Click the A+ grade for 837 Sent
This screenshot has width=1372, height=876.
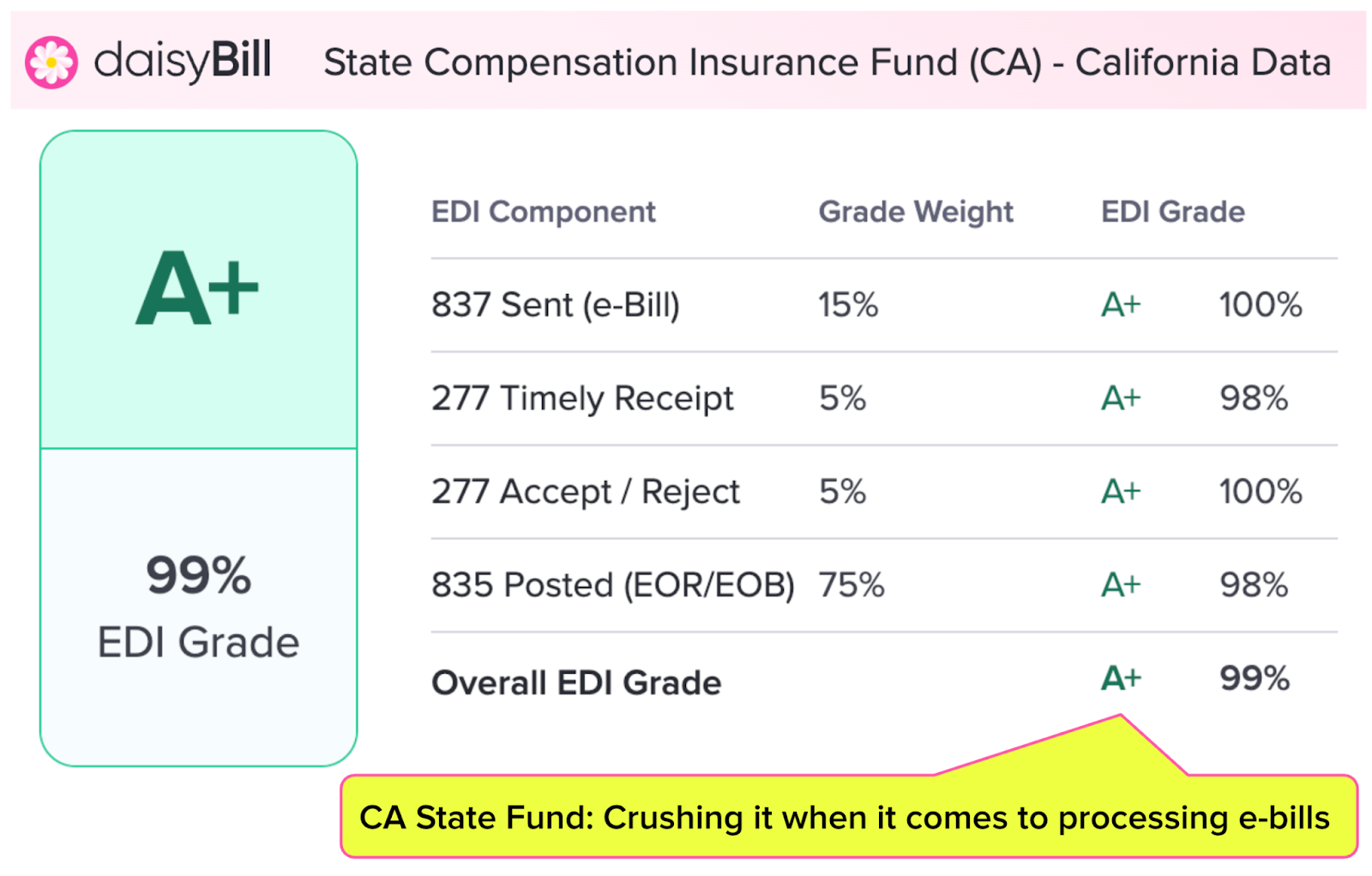pyautogui.click(x=1121, y=305)
